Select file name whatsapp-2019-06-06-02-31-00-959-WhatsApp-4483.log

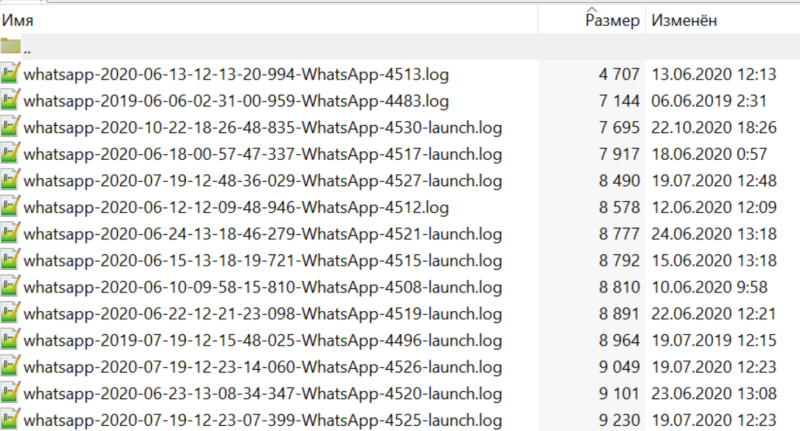[236, 101]
